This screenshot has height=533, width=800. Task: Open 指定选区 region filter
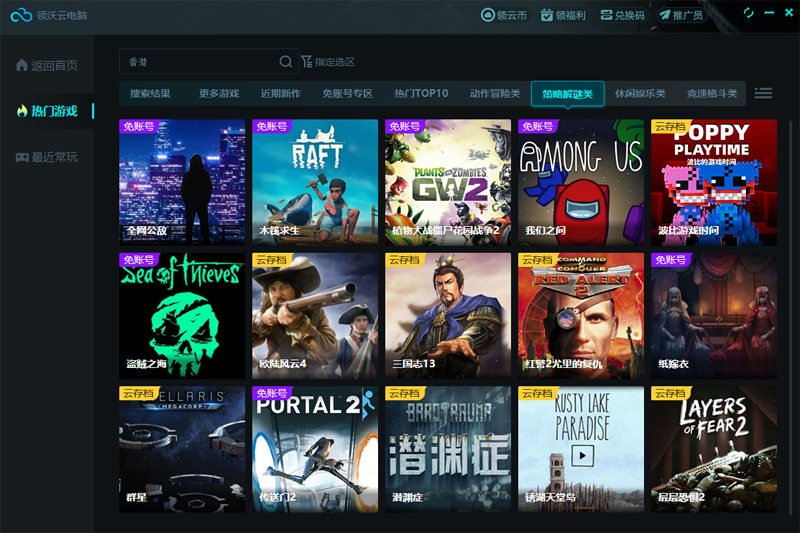327,62
